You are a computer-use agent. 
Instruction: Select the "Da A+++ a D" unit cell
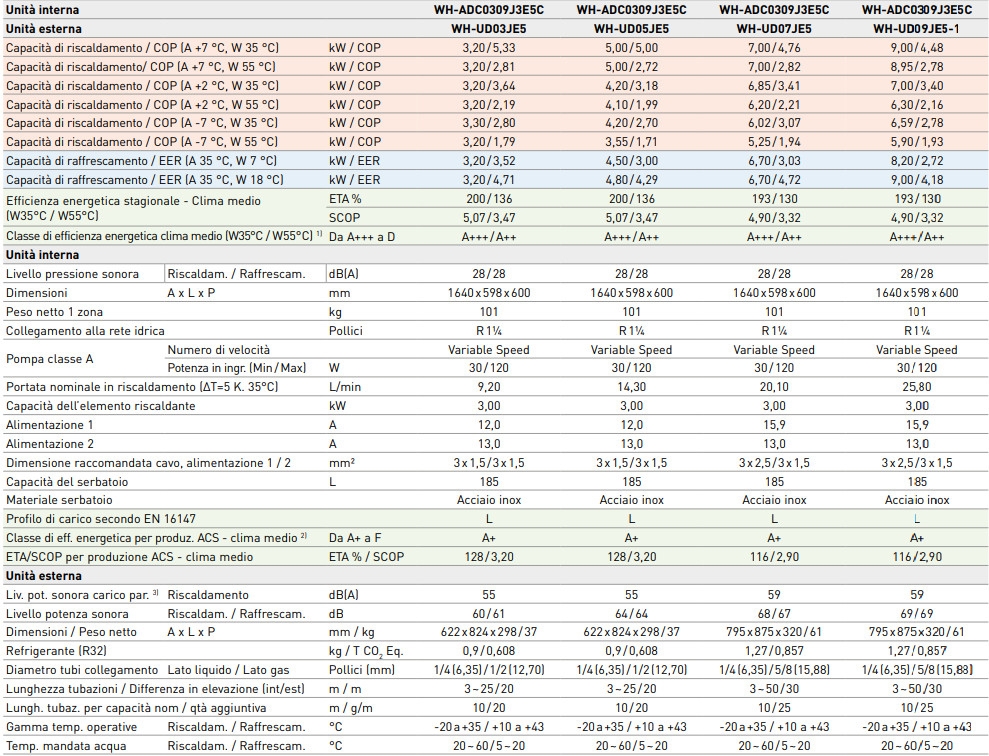(x=361, y=237)
